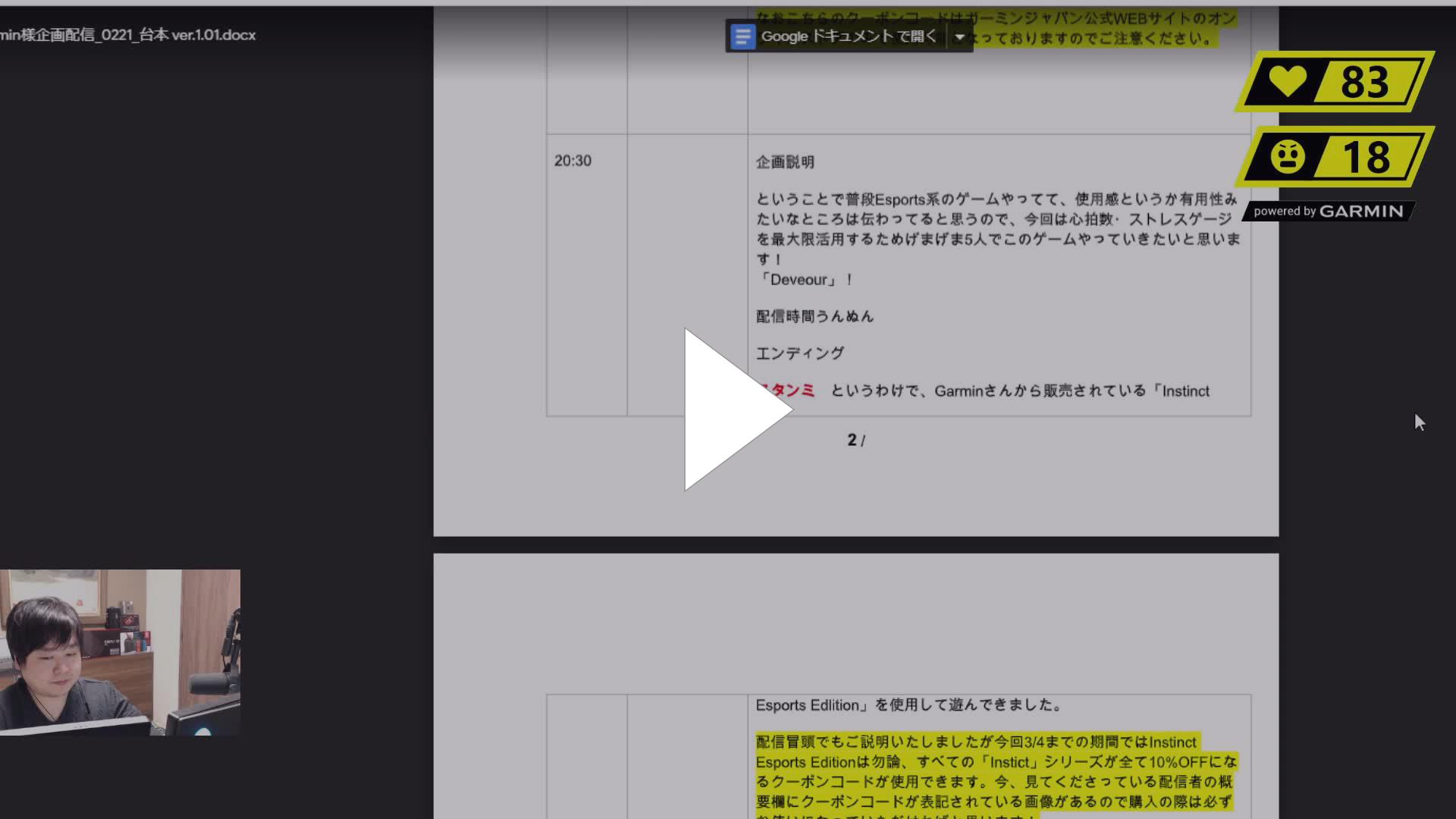Viewport: 1456px width, 819px height.
Task: Click the webcam thumbnail of the streamer
Action: point(121,651)
